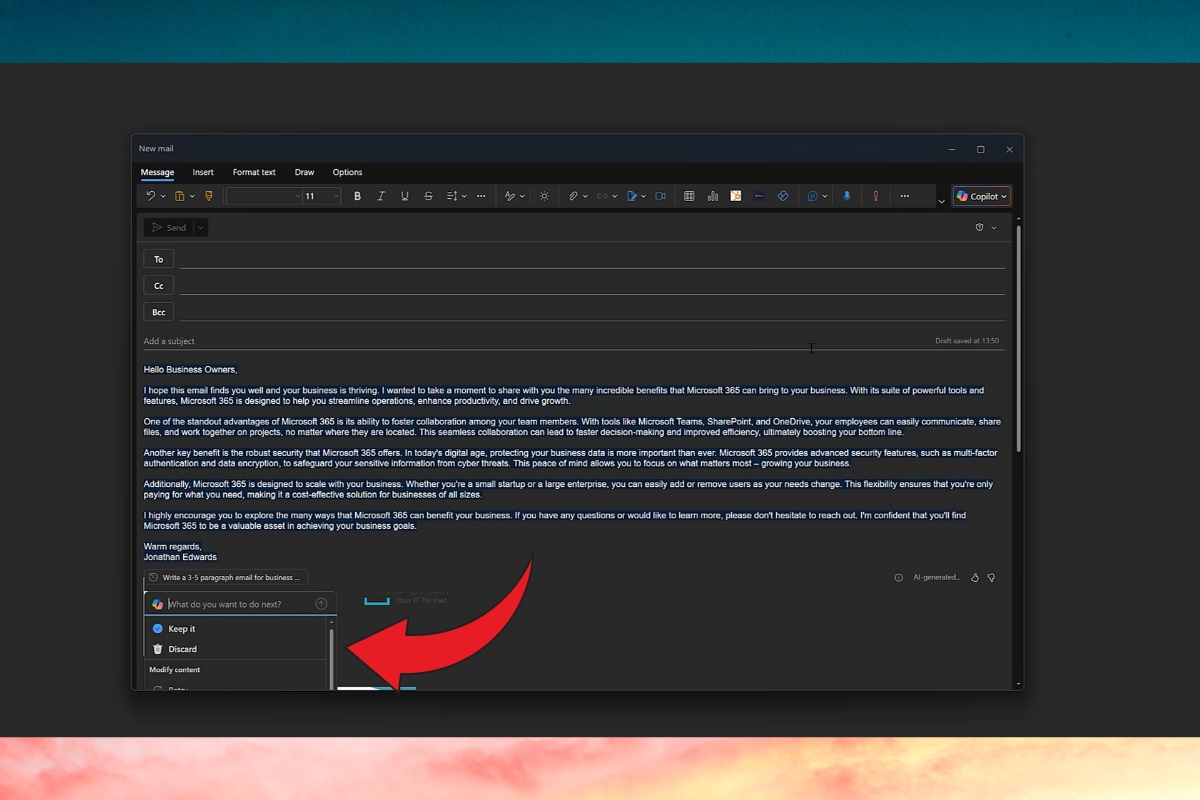The height and width of the screenshot is (800, 1200).
Task: Click the Undo icon in the ribbon
Action: [150, 196]
